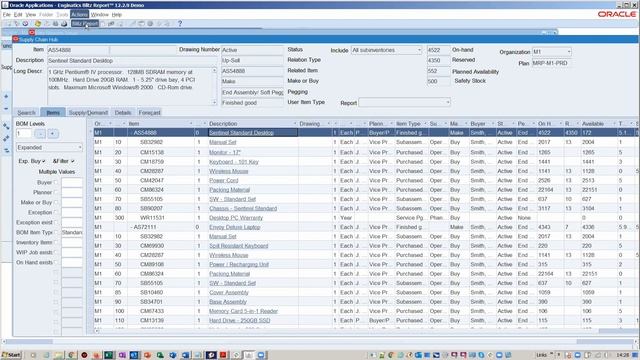
Task: Switch to the Search tab
Action: point(27,113)
